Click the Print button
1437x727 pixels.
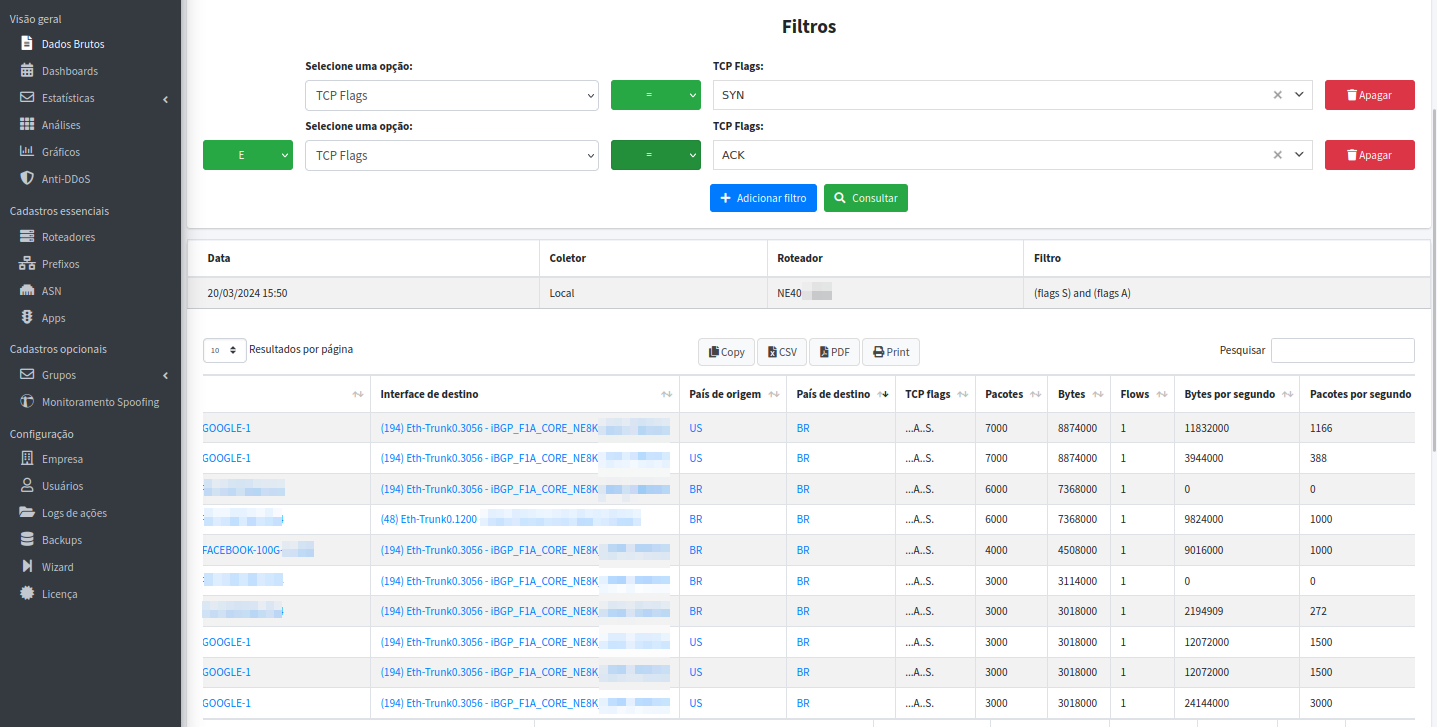[x=890, y=352]
